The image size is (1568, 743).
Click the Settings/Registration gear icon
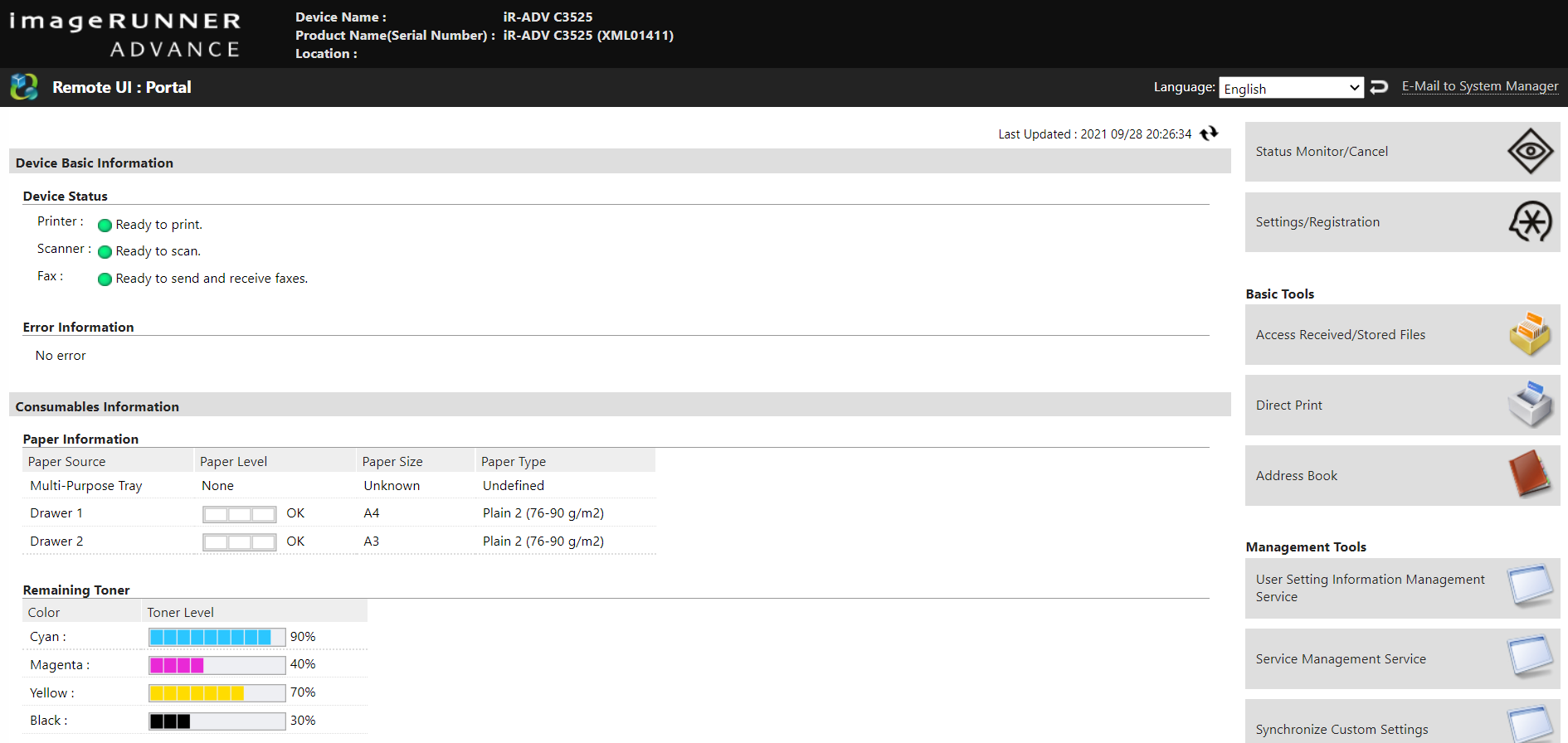coord(1530,221)
